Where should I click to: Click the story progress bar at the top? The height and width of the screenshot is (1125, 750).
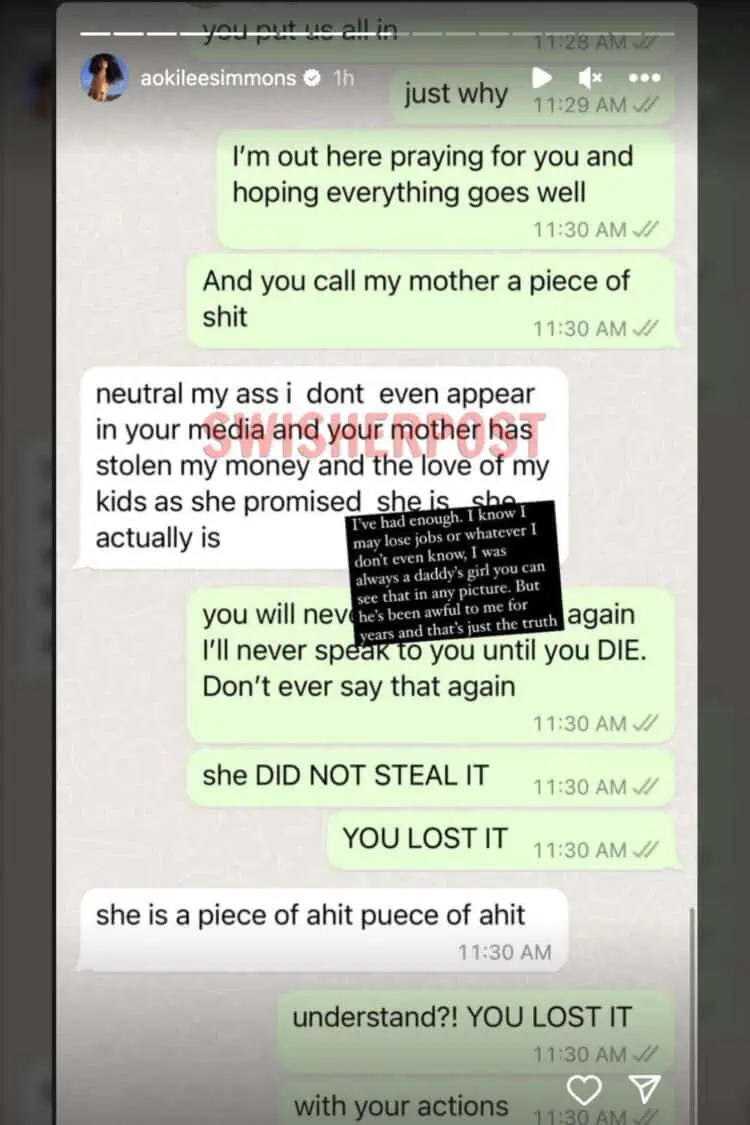[377, 34]
